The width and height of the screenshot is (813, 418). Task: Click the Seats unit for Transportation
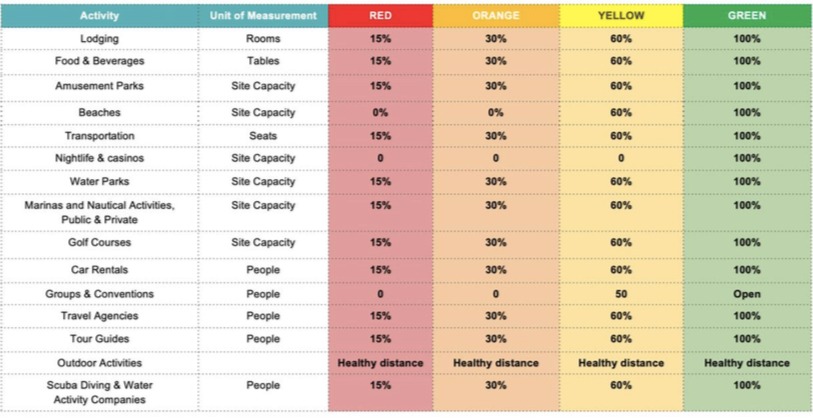click(x=263, y=136)
